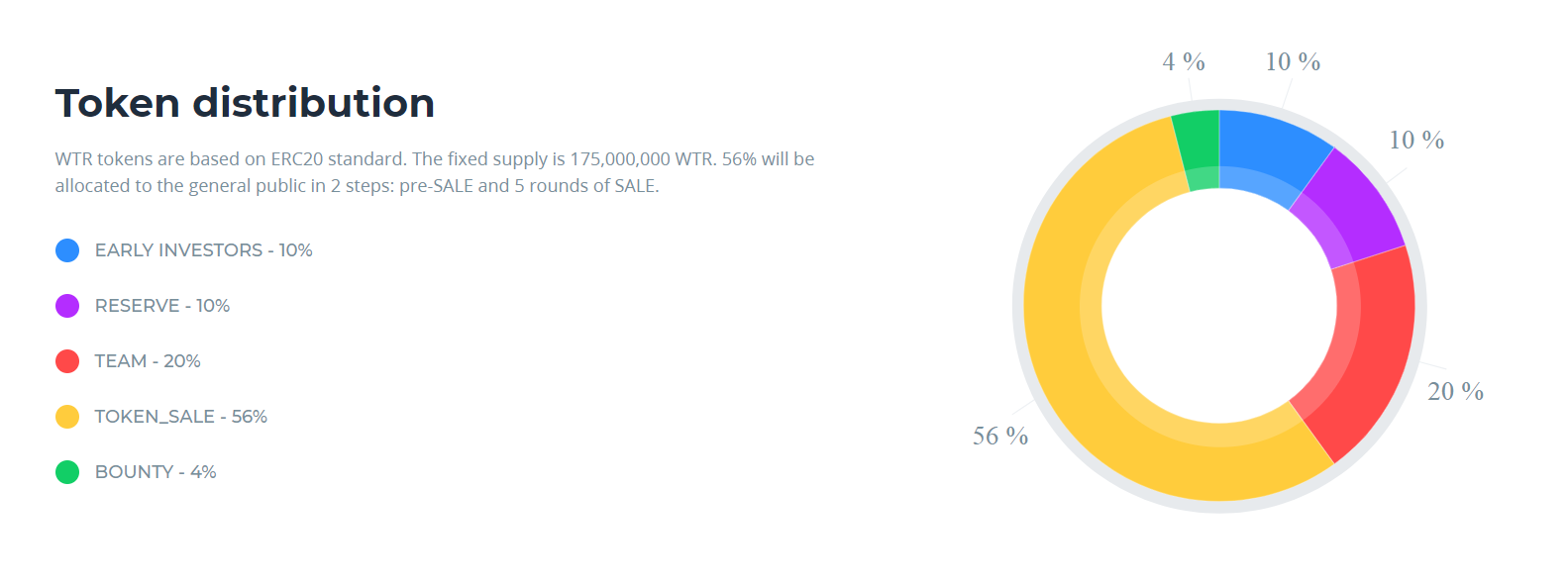Image resolution: width=1568 pixels, height=587 pixels.
Task: Click the 4 % chart label
Action: pyautogui.click(x=1184, y=62)
